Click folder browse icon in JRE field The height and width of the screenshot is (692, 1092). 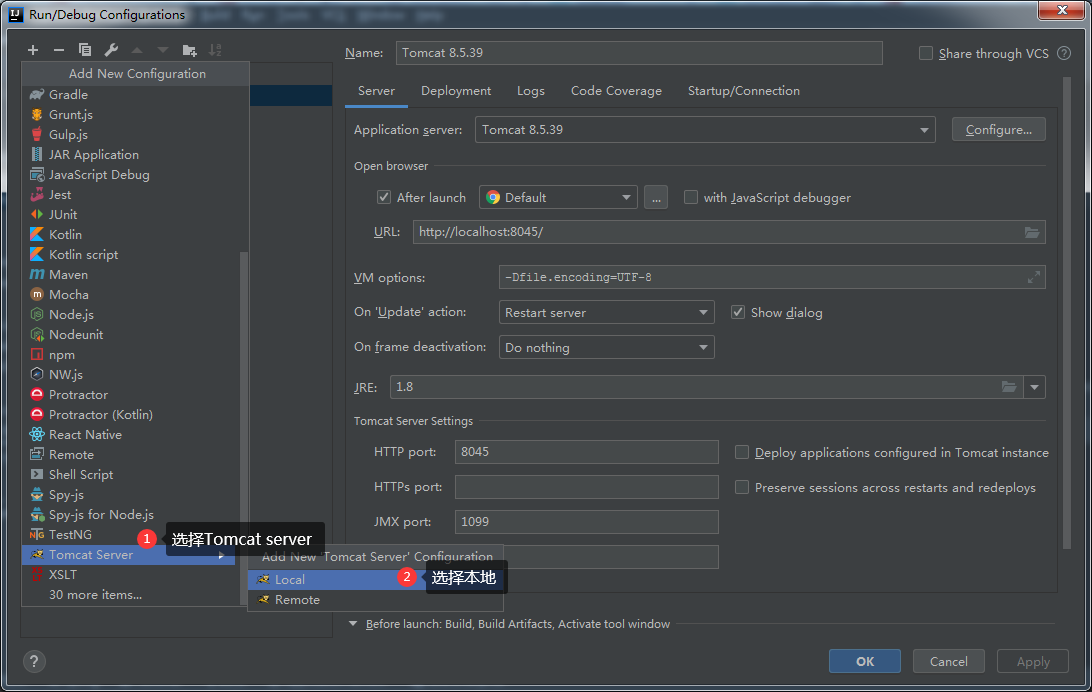click(1008, 386)
